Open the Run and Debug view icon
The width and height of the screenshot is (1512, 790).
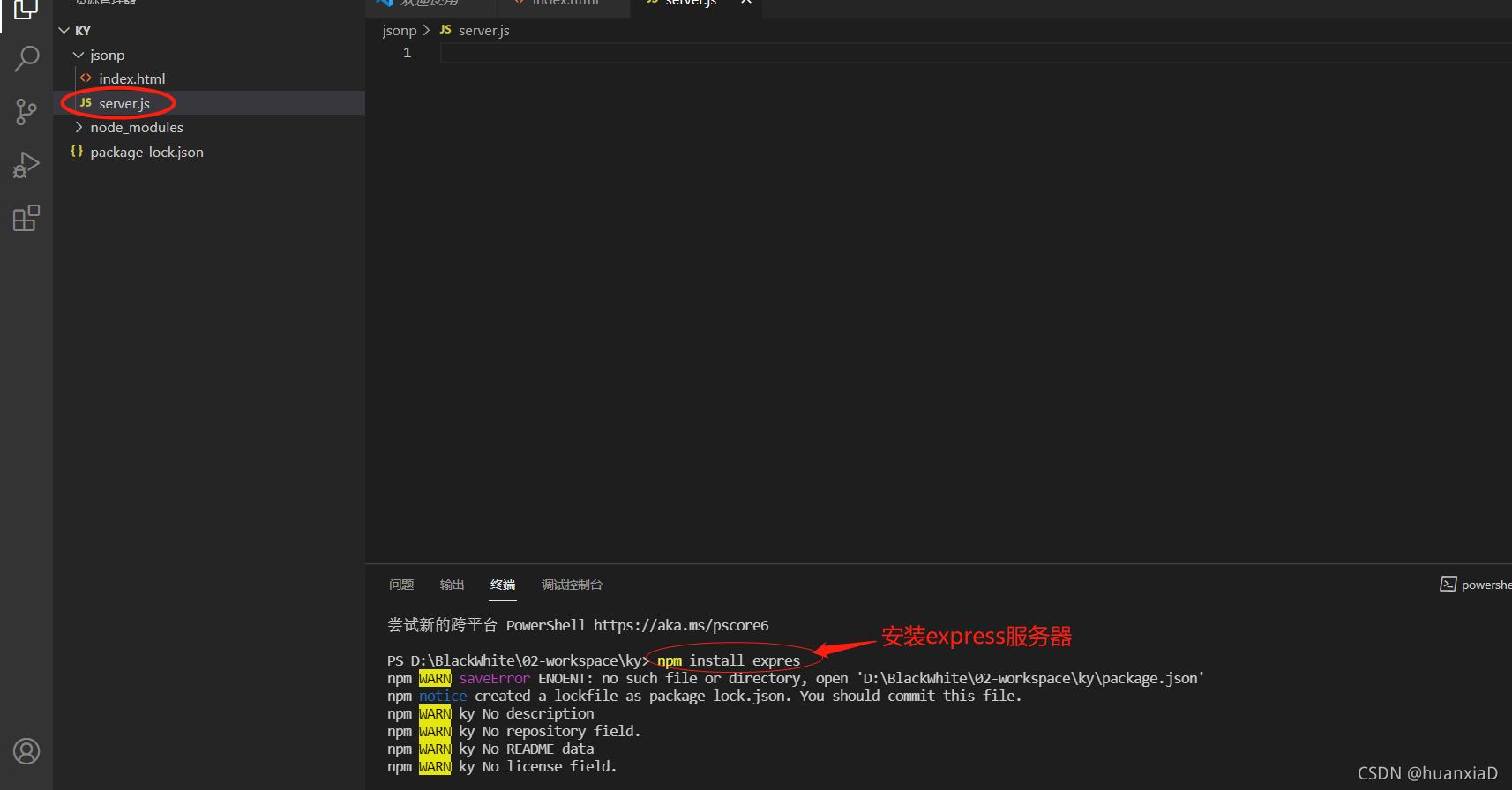[26, 165]
